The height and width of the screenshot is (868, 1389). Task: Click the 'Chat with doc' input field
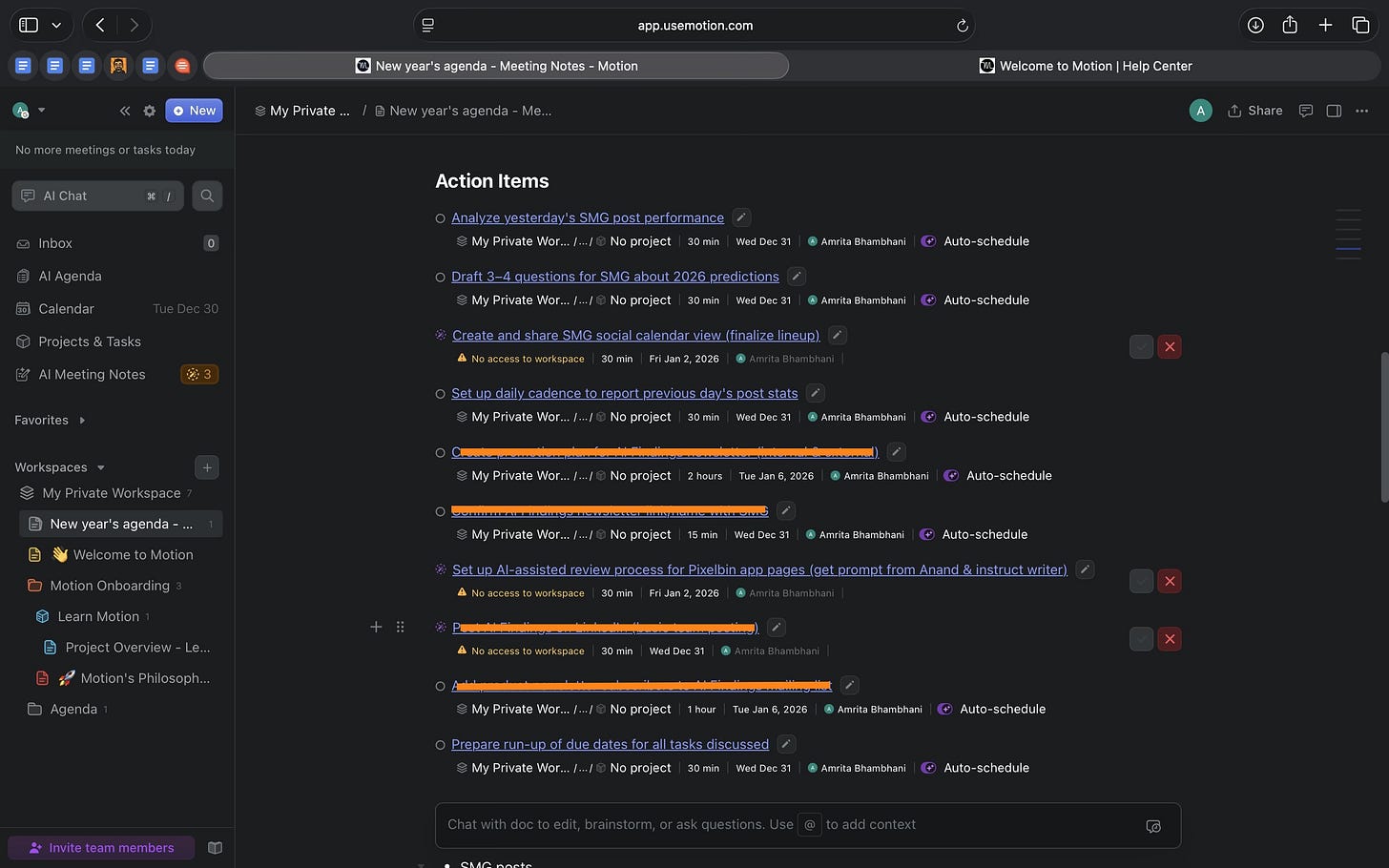tap(807, 825)
